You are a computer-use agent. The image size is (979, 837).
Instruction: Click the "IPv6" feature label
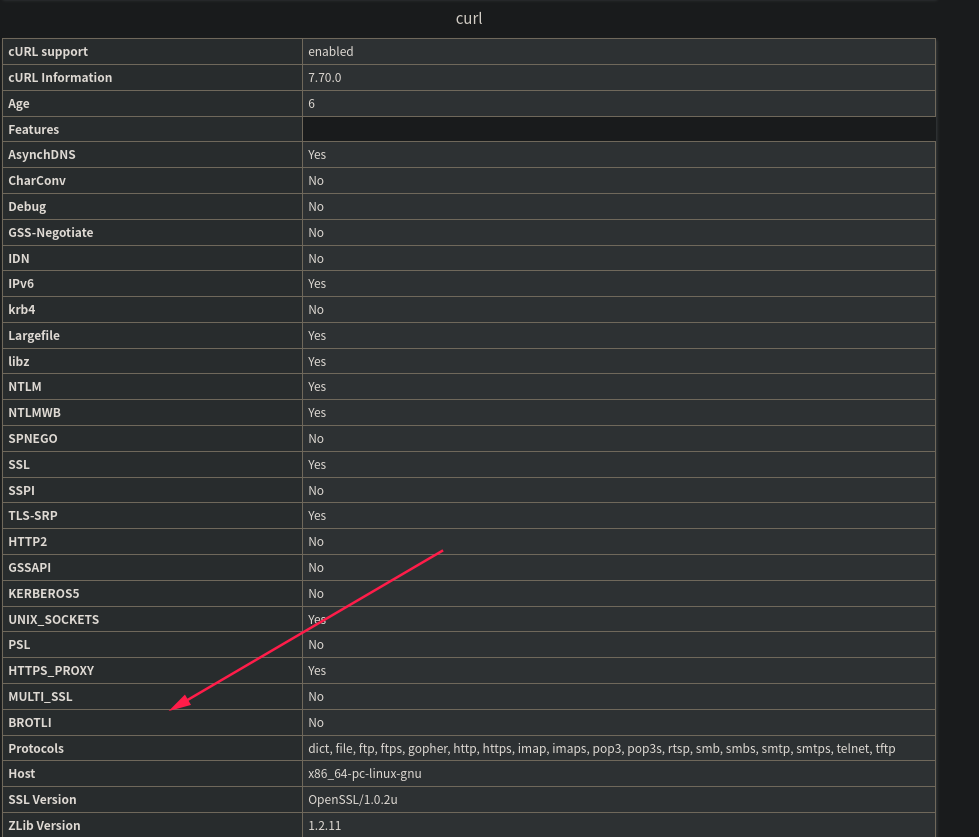(x=21, y=283)
